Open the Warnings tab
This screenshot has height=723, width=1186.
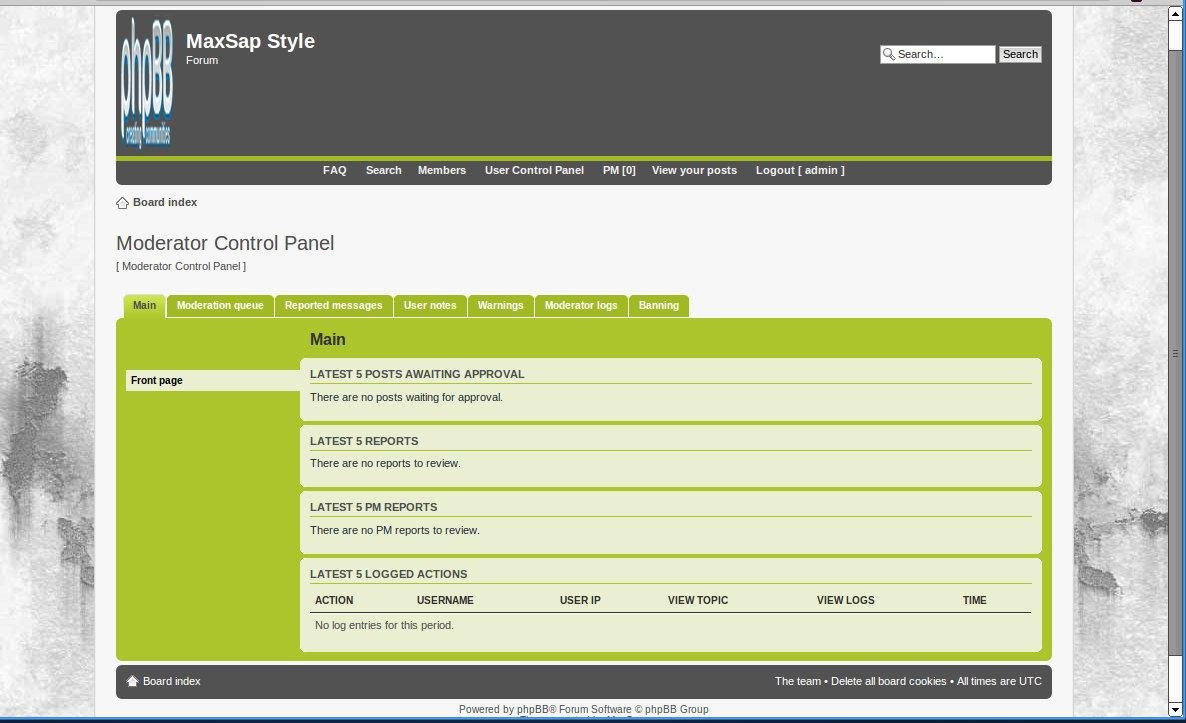(500, 305)
